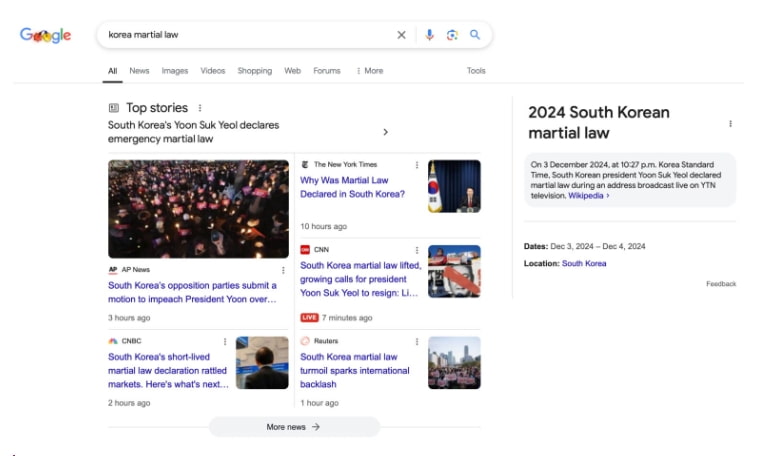Viewport: 777px width, 456px height.
Task: Open the South Korea location link
Action: [584, 264]
